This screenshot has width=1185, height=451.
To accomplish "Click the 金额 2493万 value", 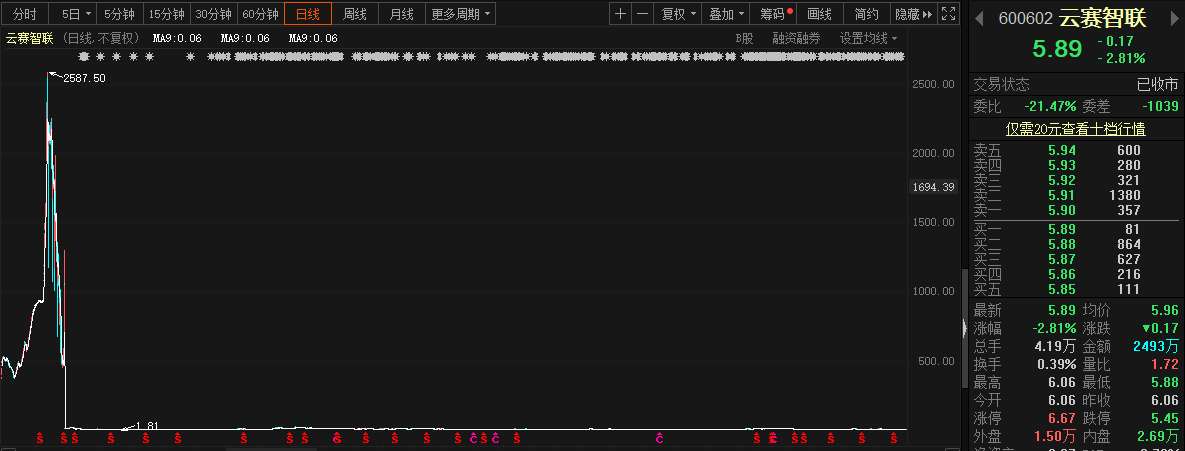I will [x=1156, y=346].
